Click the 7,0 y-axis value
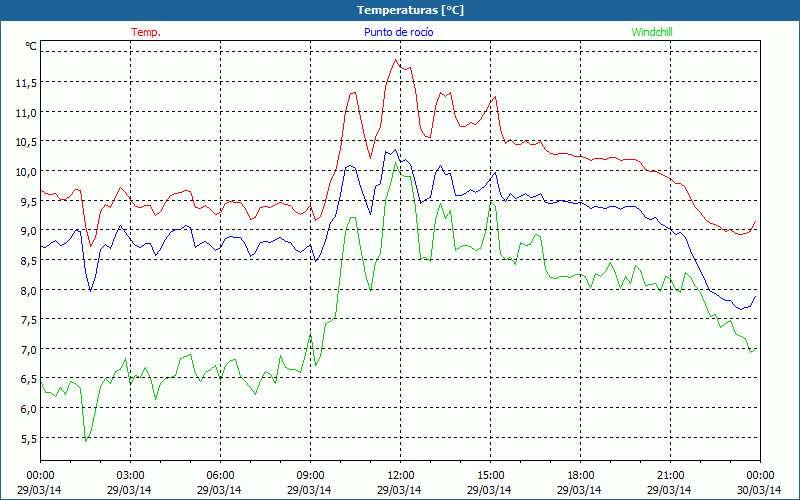Viewport: 800px width, 500px height. pos(28,350)
